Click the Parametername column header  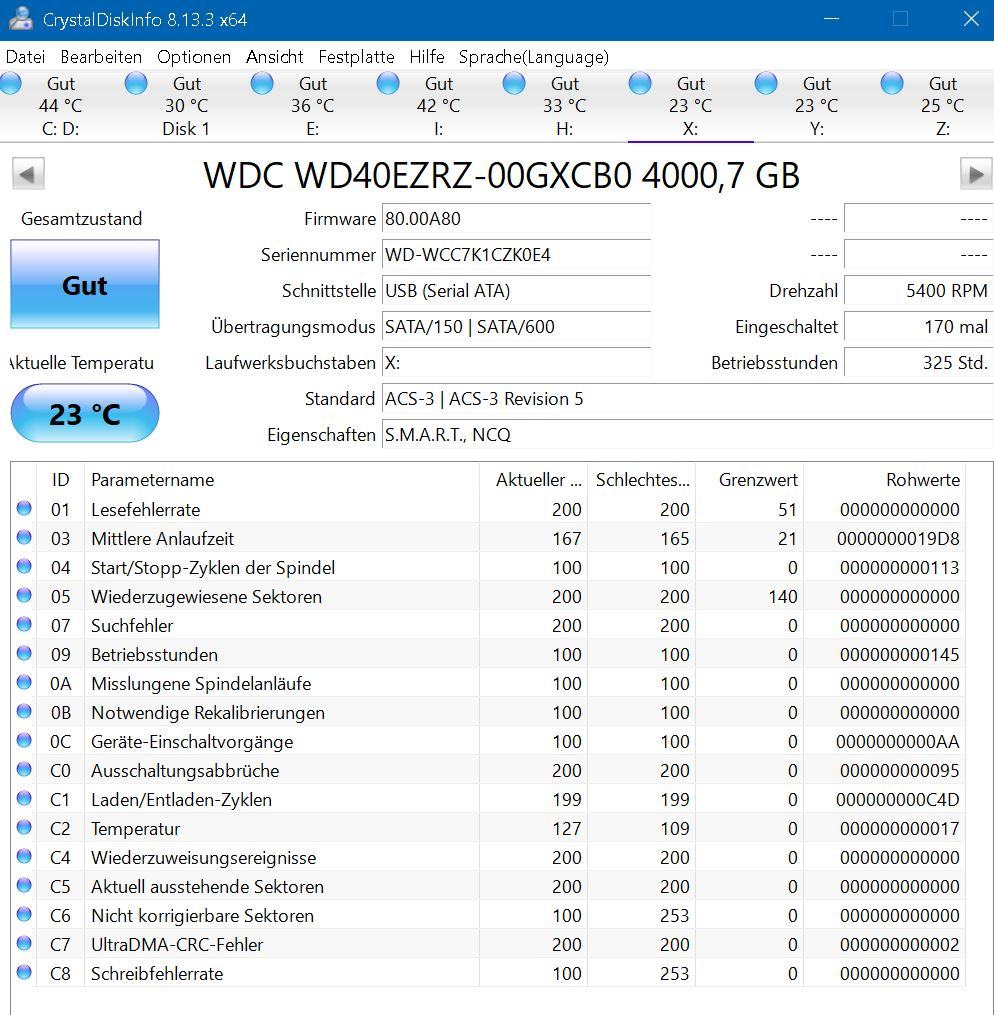[282, 480]
